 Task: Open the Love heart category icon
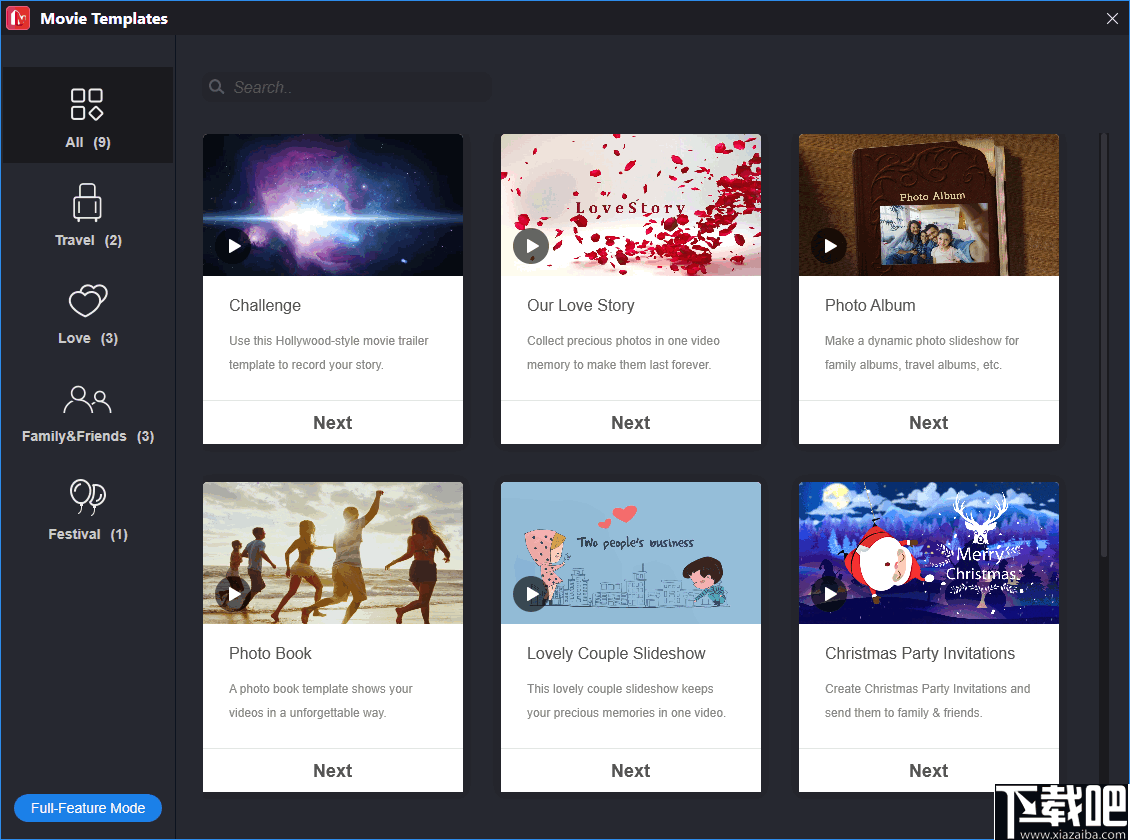click(x=88, y=299)
